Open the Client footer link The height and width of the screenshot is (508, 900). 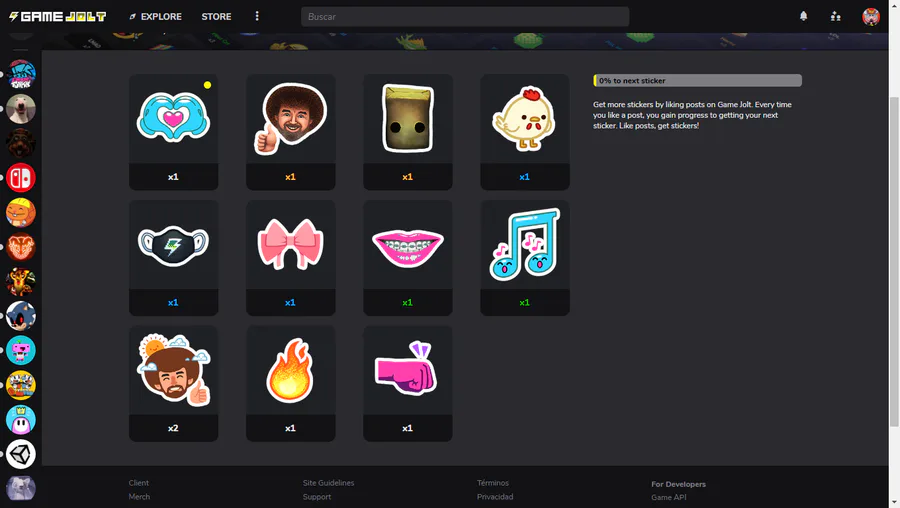(x=139, y=483)
